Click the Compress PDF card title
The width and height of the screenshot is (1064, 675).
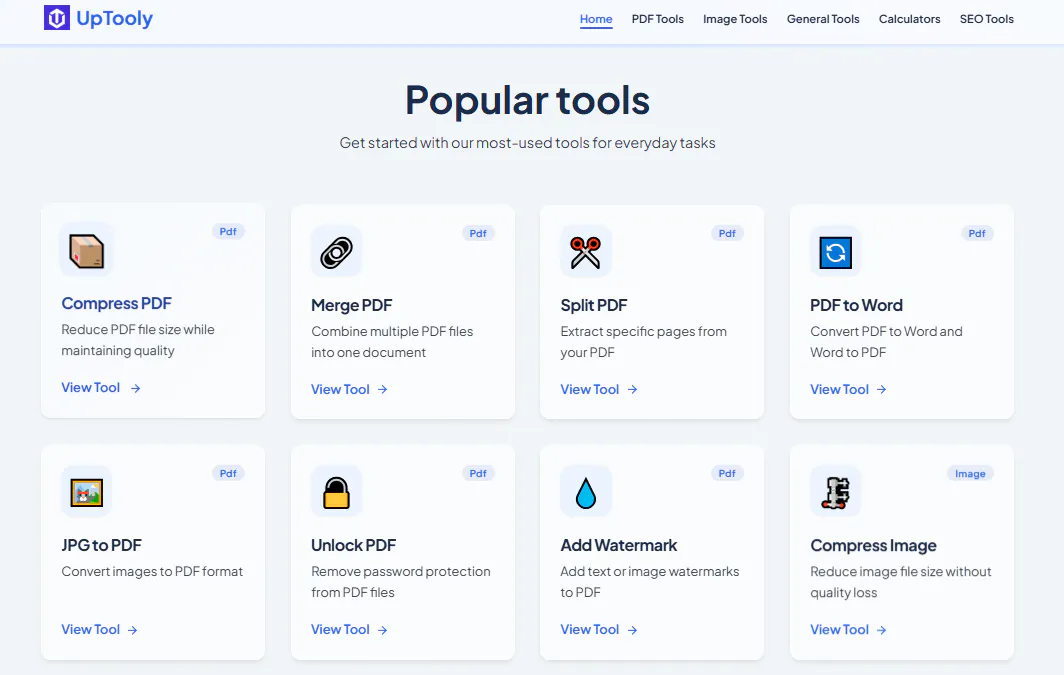point(117,303)
